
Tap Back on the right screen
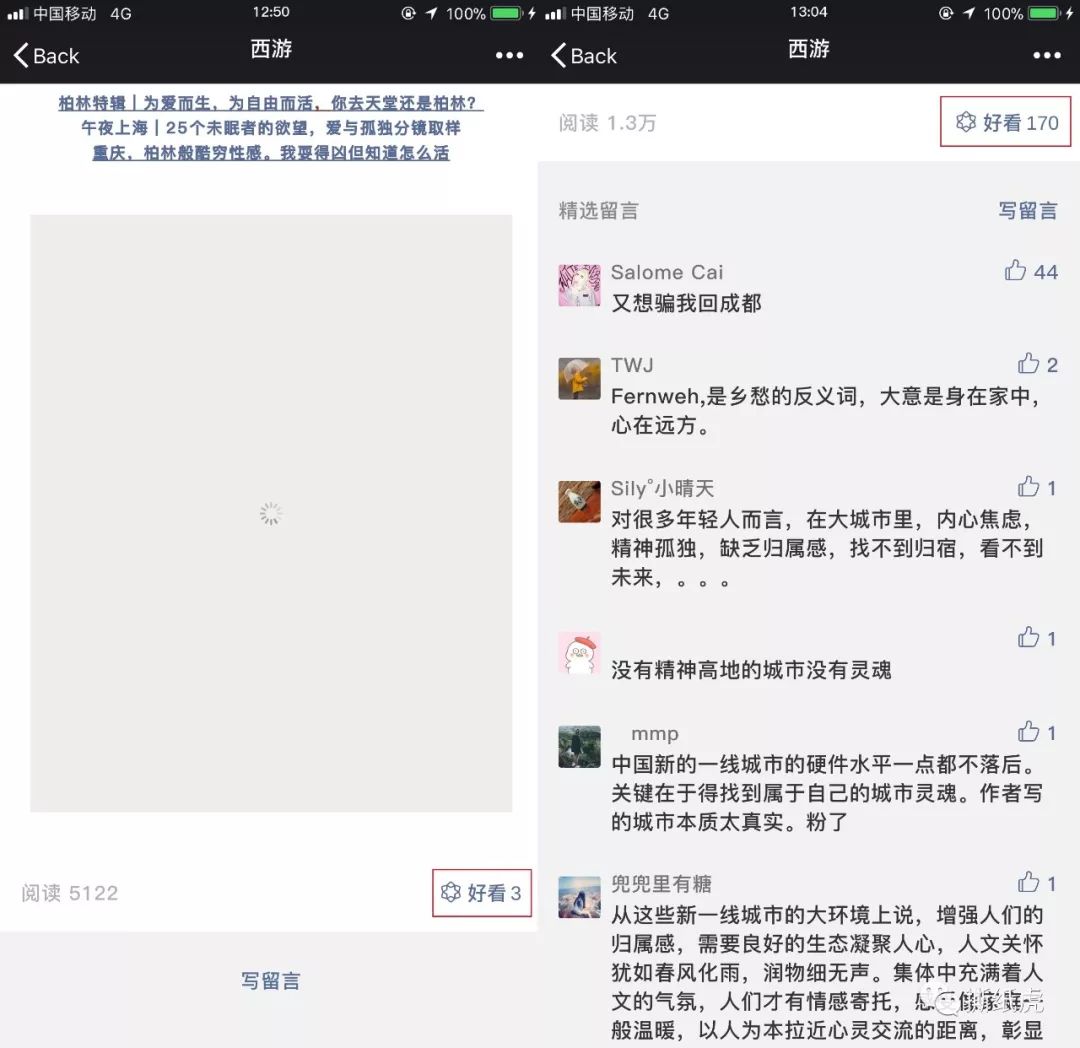(x=583, y=57)
